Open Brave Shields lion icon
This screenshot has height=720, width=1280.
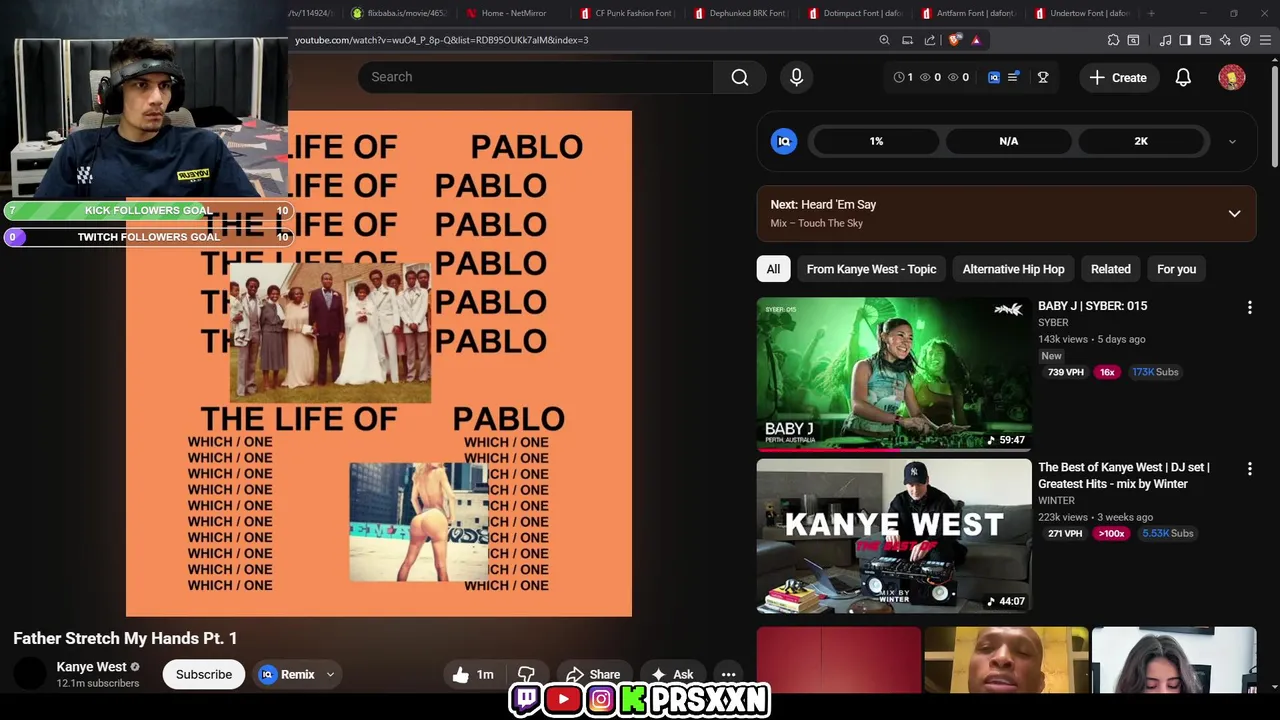[x=955, y=40]
